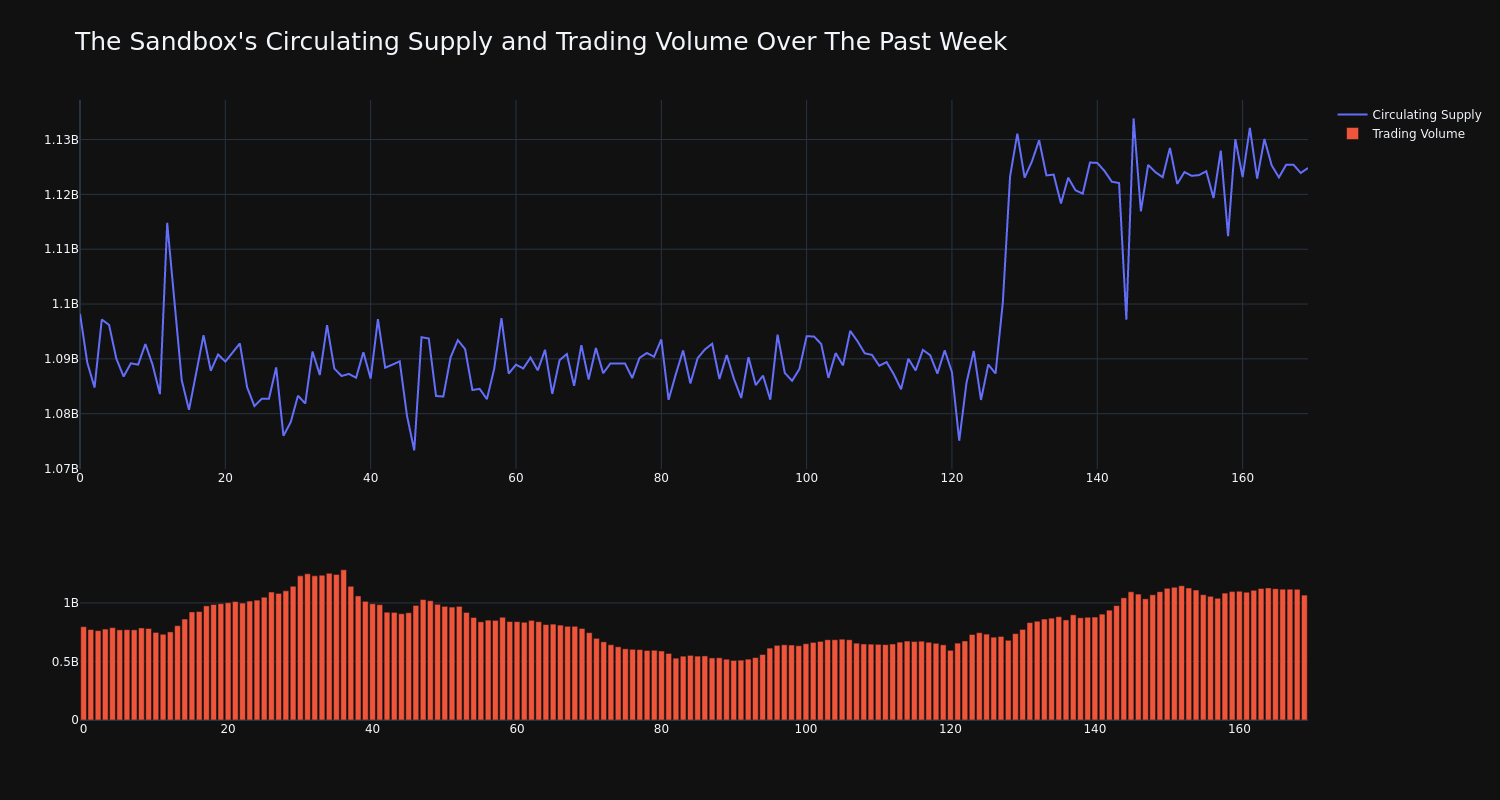
Task: Click the supply line spike near index 12
Action: click(x=167, y=223)
